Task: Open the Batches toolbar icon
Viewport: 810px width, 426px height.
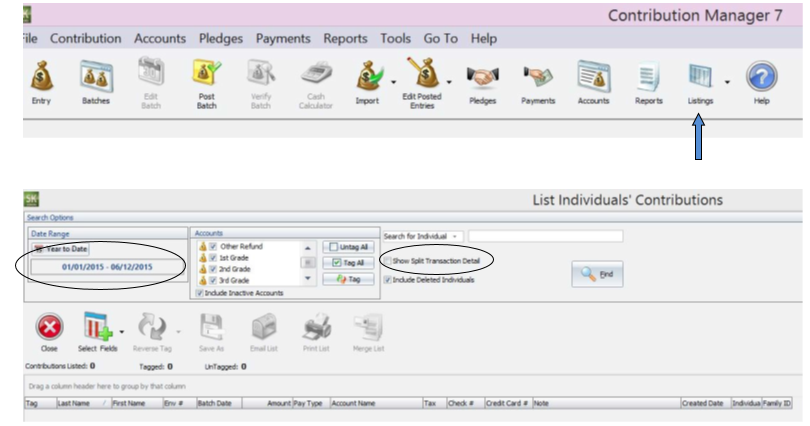Action: pos(96,75)
